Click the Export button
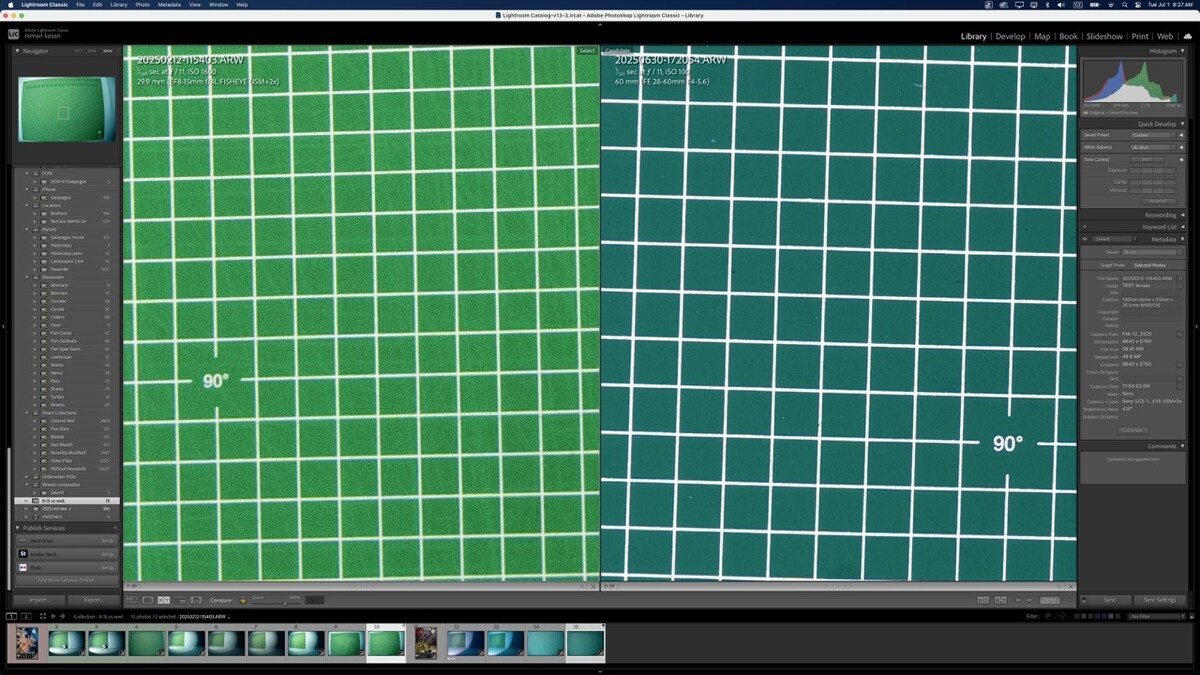This screenshot has width=1200, height=675. point(93,600)
